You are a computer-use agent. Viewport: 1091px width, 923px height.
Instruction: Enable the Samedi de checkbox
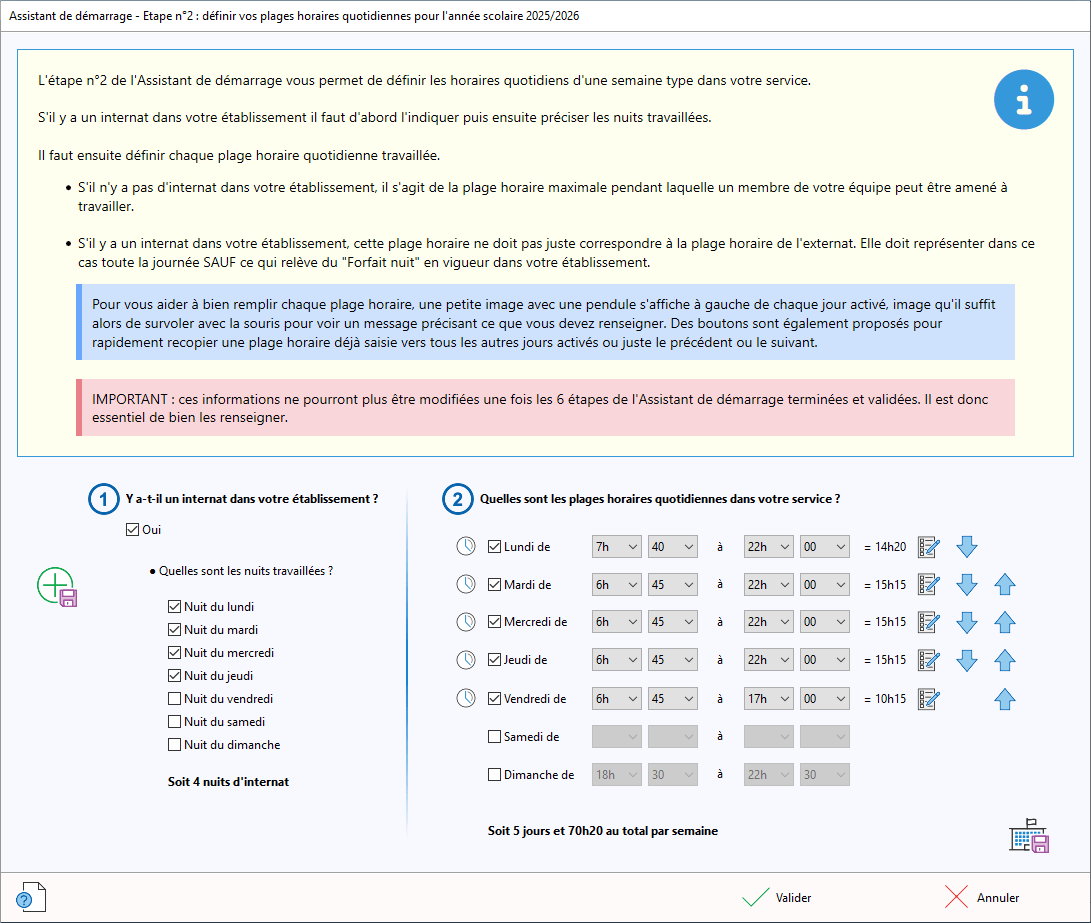494,737
